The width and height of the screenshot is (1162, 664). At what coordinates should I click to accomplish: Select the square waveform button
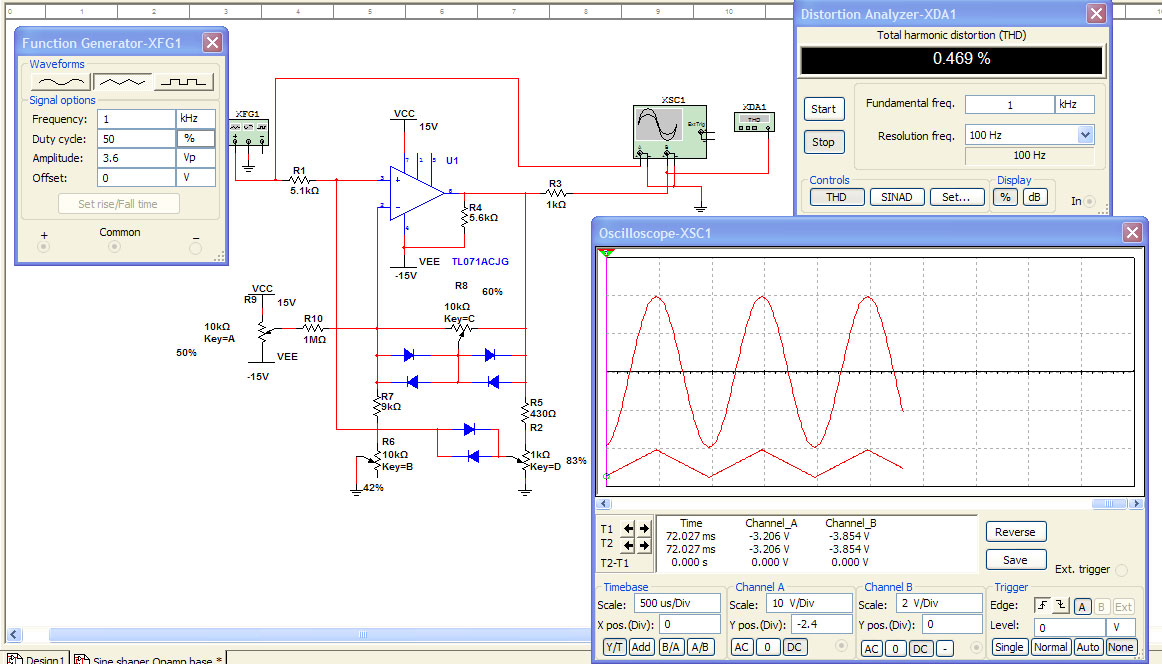tap(184, 81)
